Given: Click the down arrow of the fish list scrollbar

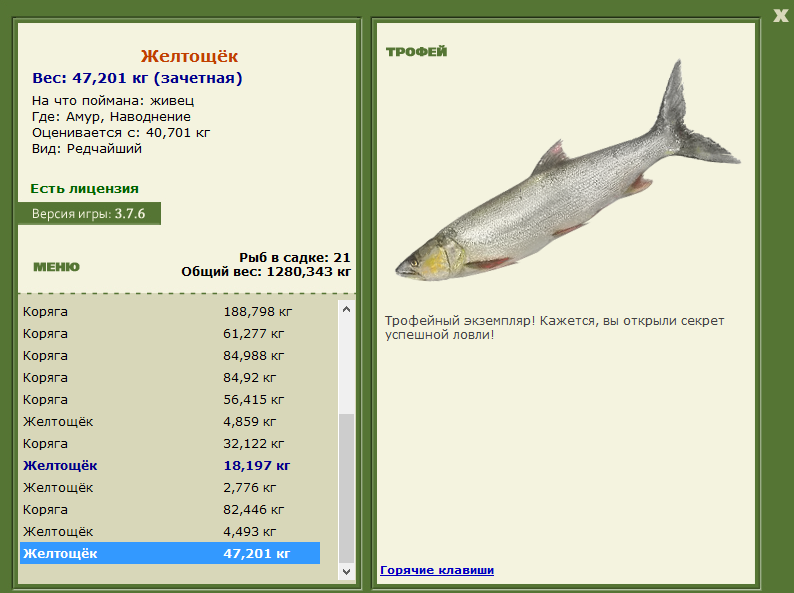Looking at the screenshot, I should pos(346,571).
